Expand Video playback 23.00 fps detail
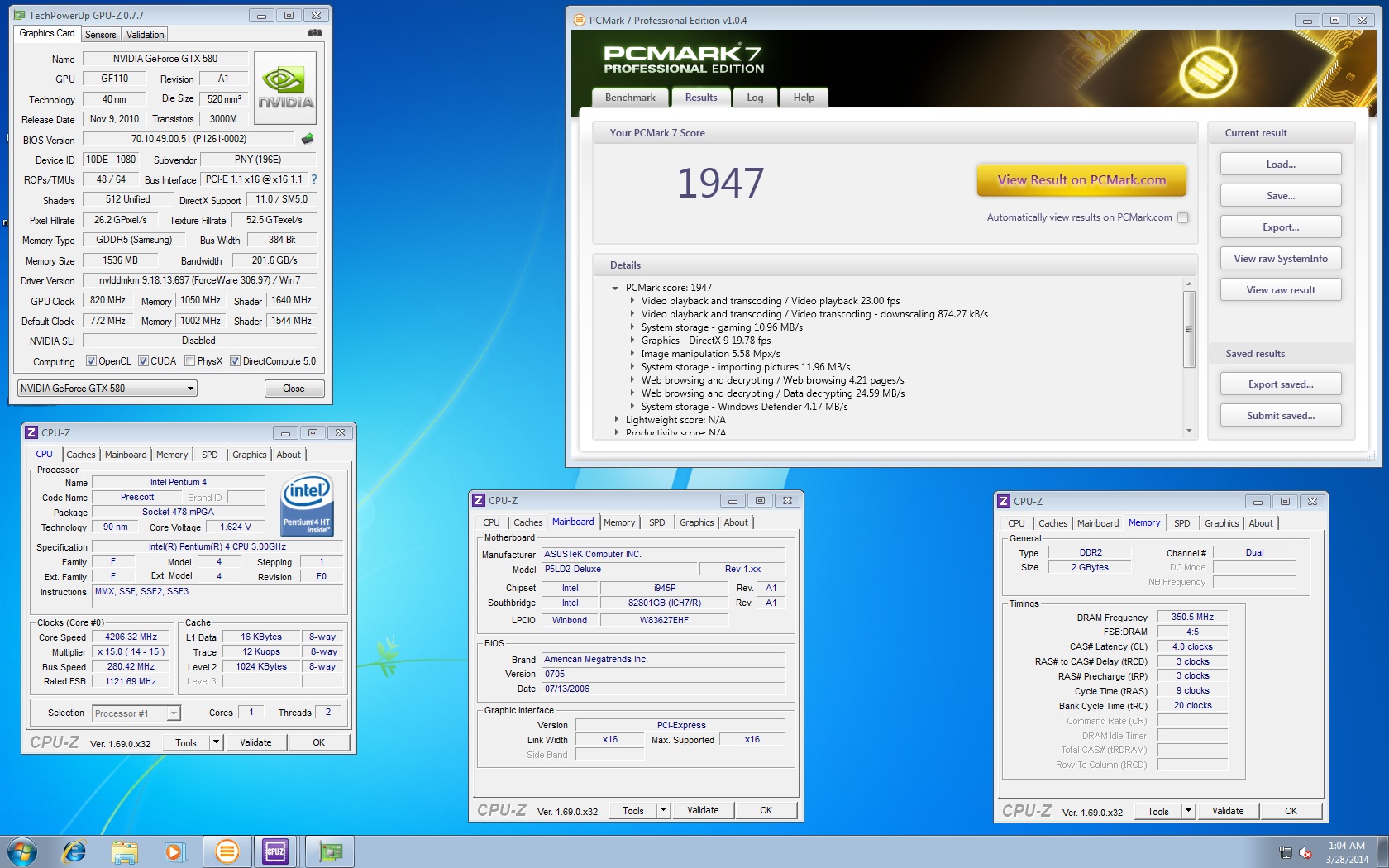This screenshot has width=1389, height=868. tap(632, 301)
